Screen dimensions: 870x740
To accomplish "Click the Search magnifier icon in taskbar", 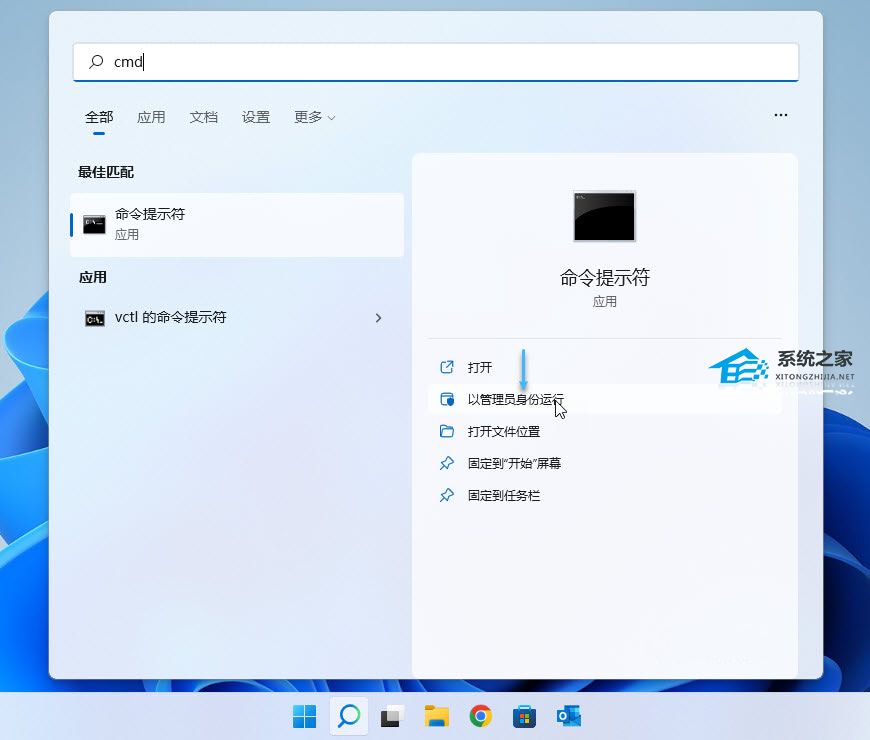I will tap(348, 716).
